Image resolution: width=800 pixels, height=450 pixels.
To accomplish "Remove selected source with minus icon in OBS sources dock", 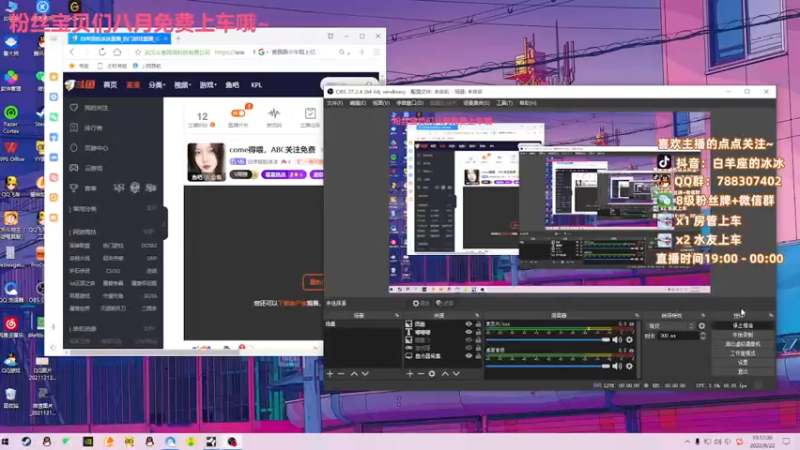I will [x=420, y=374].
